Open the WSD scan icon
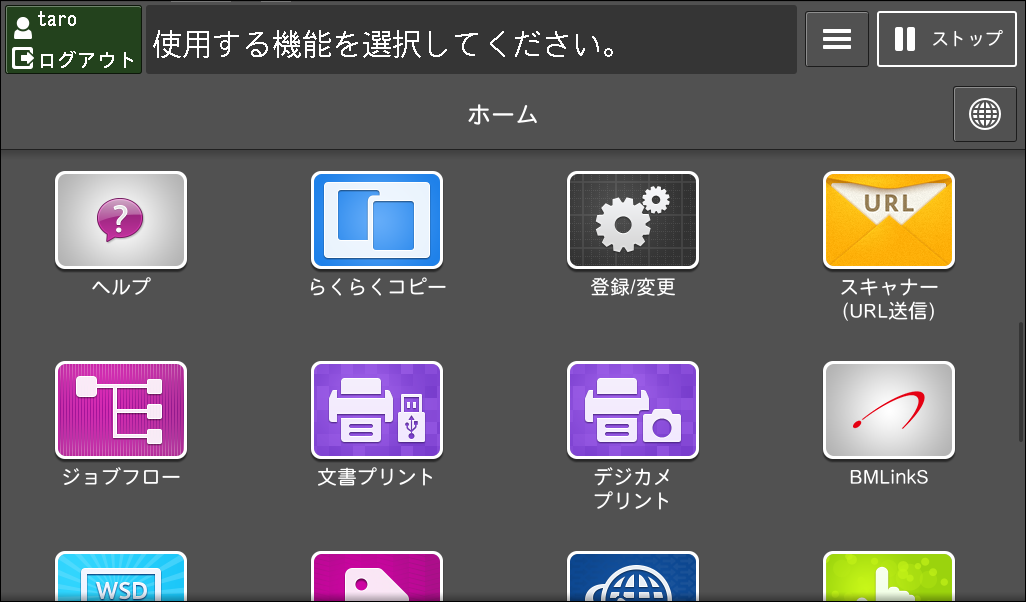1026x602 pixels. 121,577
